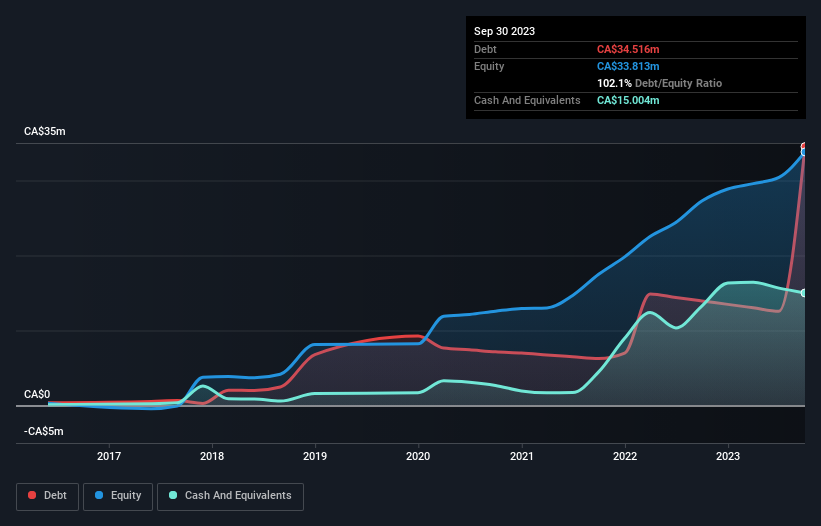Click the 102.1% Debt/Equity Ratio text

(659, 84)
